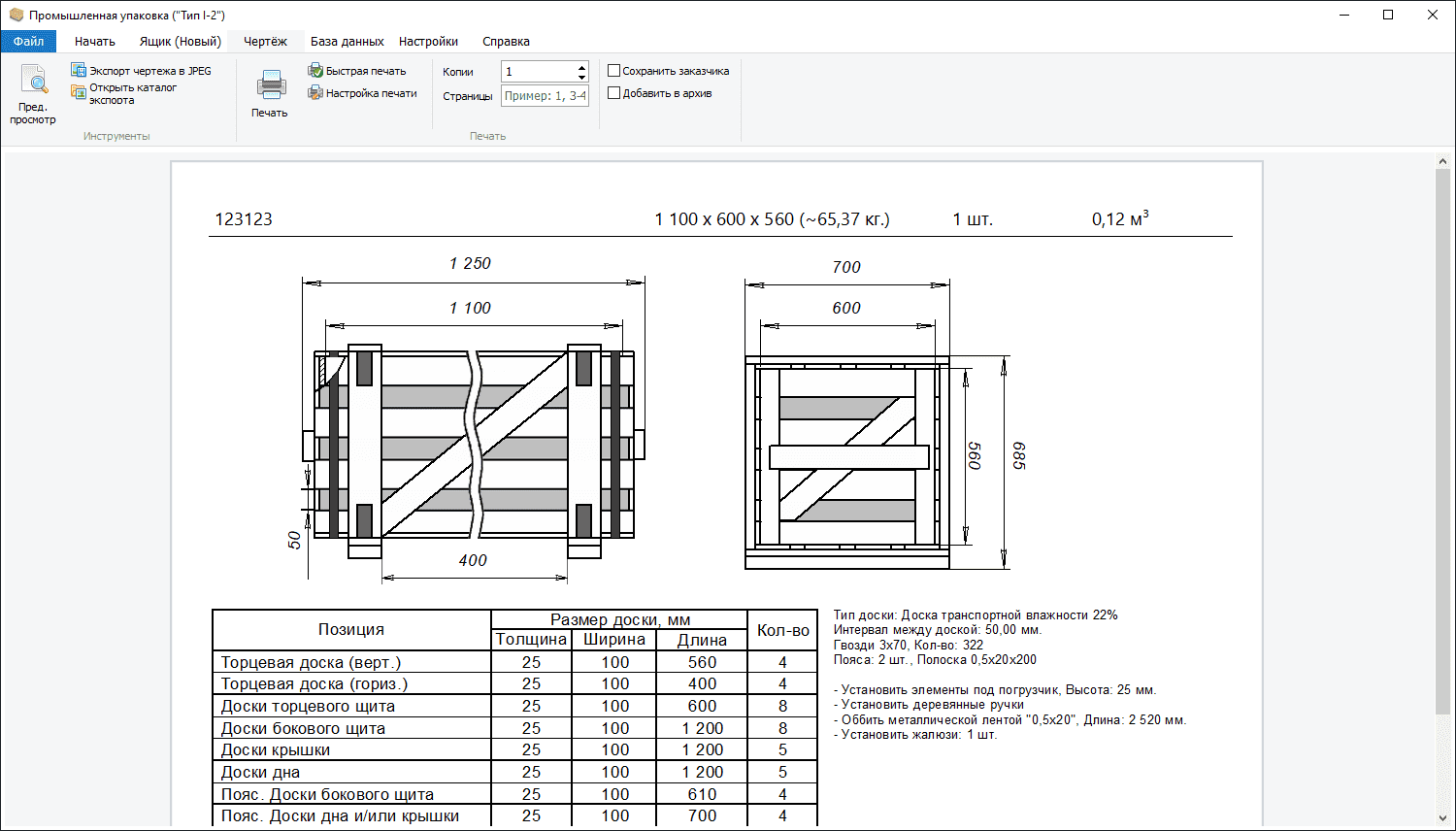
Task: Click the Обить металлической лентой note line
Action: pos(1009,719)
